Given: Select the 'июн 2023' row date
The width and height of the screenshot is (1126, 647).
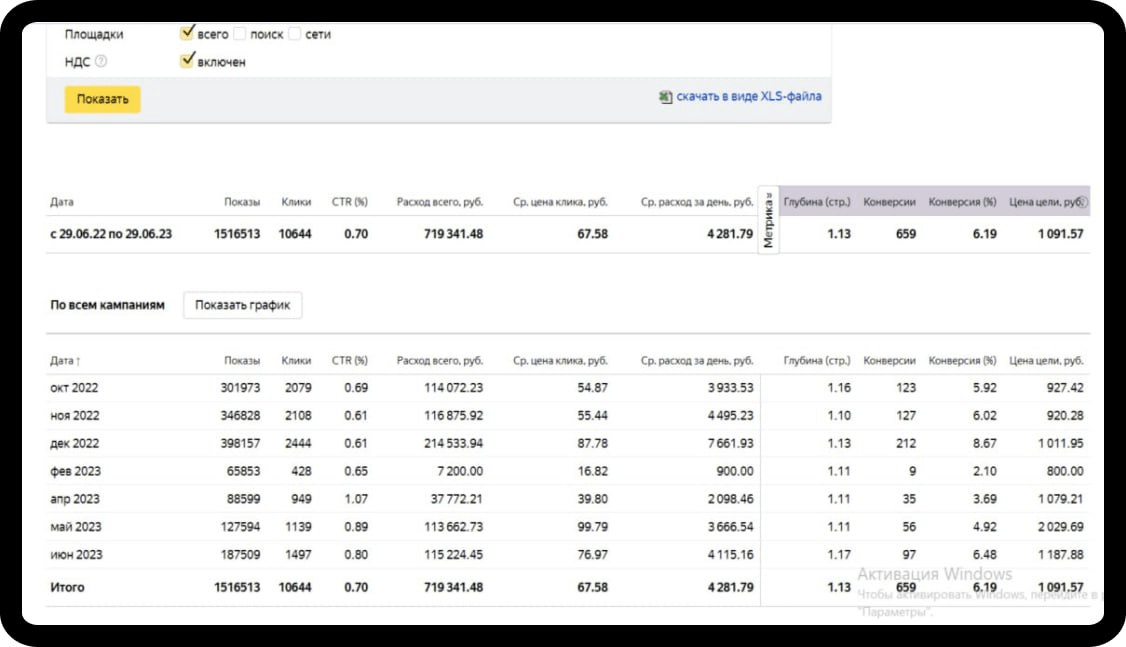Looking at the screenshot, I should pyautogui.click(x=76, y=555).
